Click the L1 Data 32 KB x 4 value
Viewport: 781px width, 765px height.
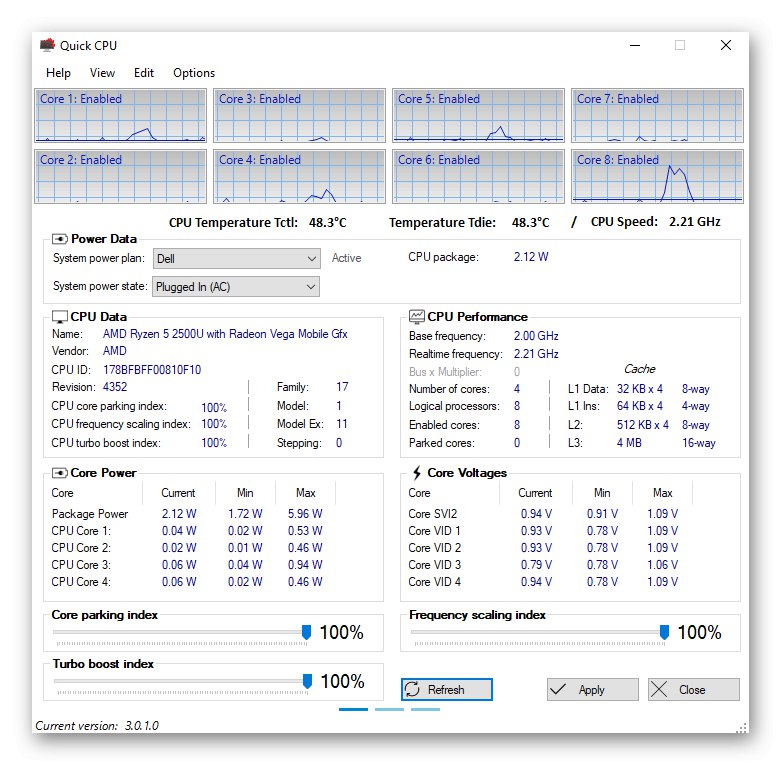click(x=640, y=388)
